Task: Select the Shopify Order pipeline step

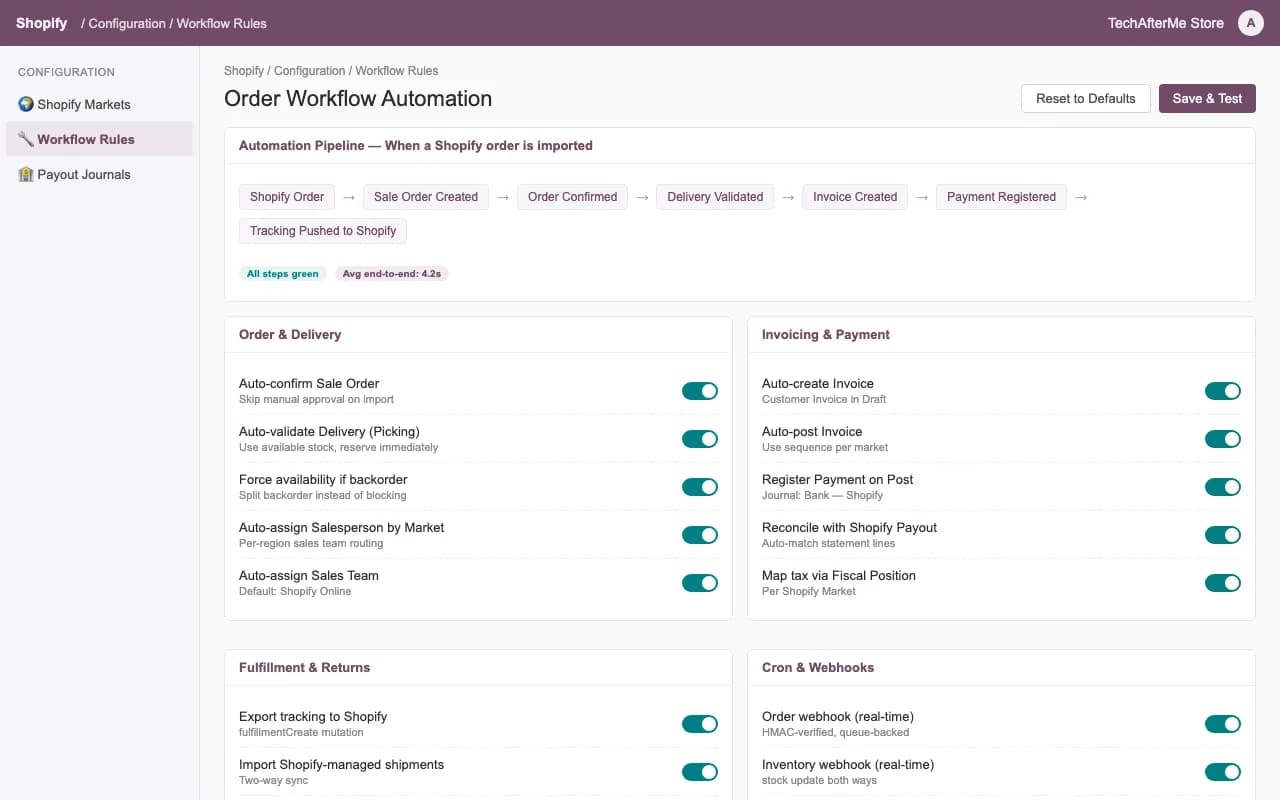Action: coord(287,197)
